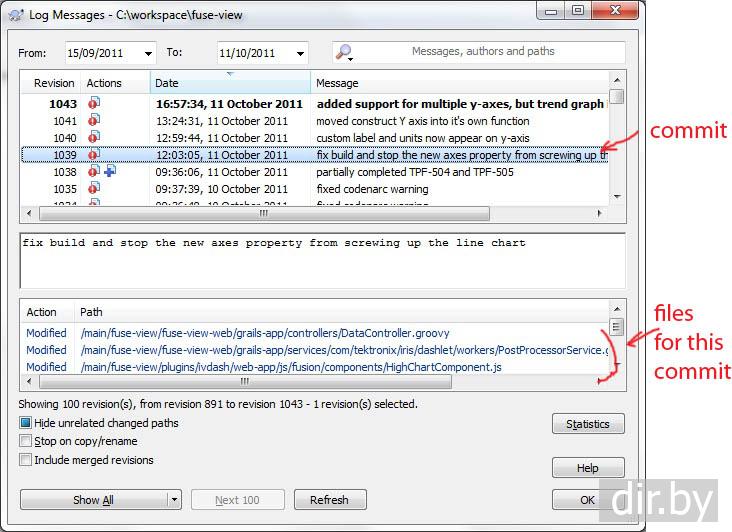Select the HighChartComponent.js modified path
The width and height of the screenshot is (732, 532).
291,367
